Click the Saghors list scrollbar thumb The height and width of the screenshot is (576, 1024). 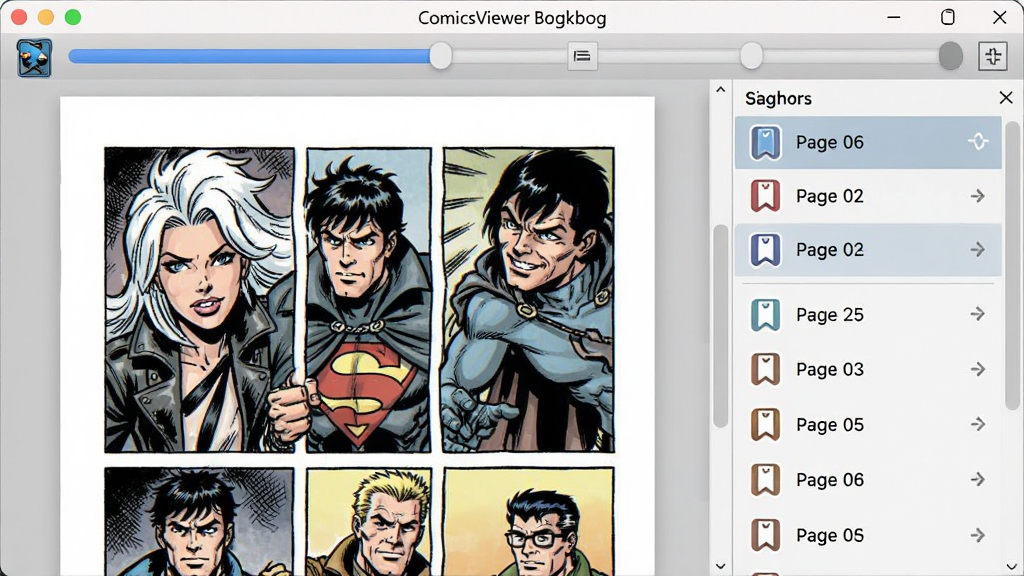pyautogui.click(x=1012, y=266)
